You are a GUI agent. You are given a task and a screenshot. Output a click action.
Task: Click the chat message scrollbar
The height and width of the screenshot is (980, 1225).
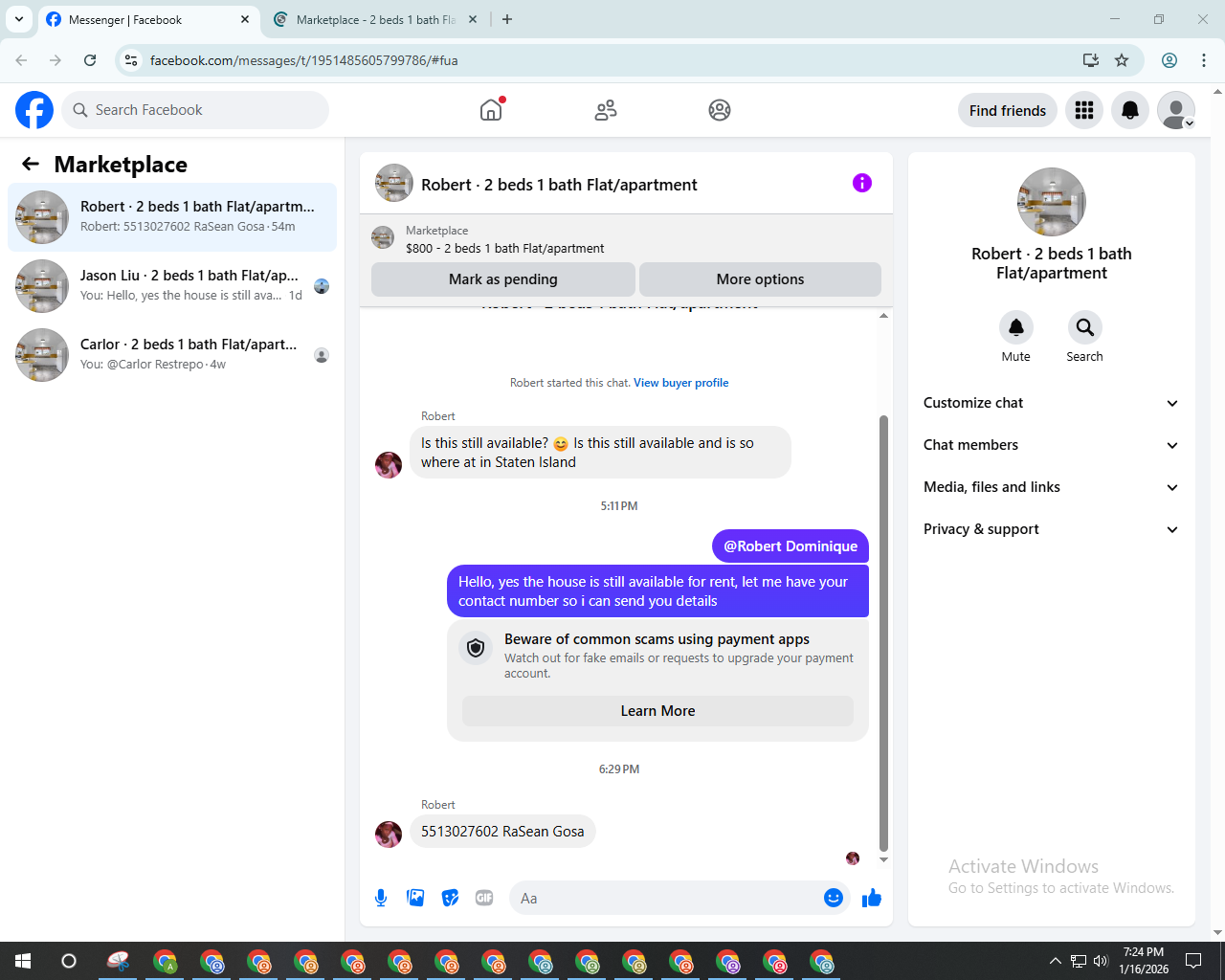[x=883, y=632]
